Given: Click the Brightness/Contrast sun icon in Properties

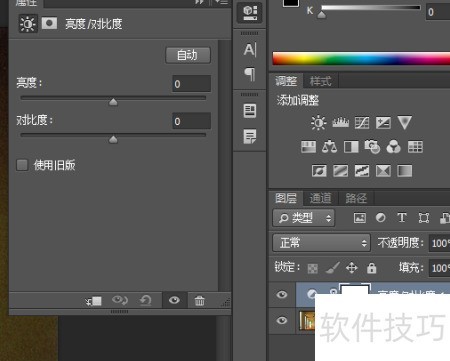Looking at the screenshot, I should (x=28, y=24).
